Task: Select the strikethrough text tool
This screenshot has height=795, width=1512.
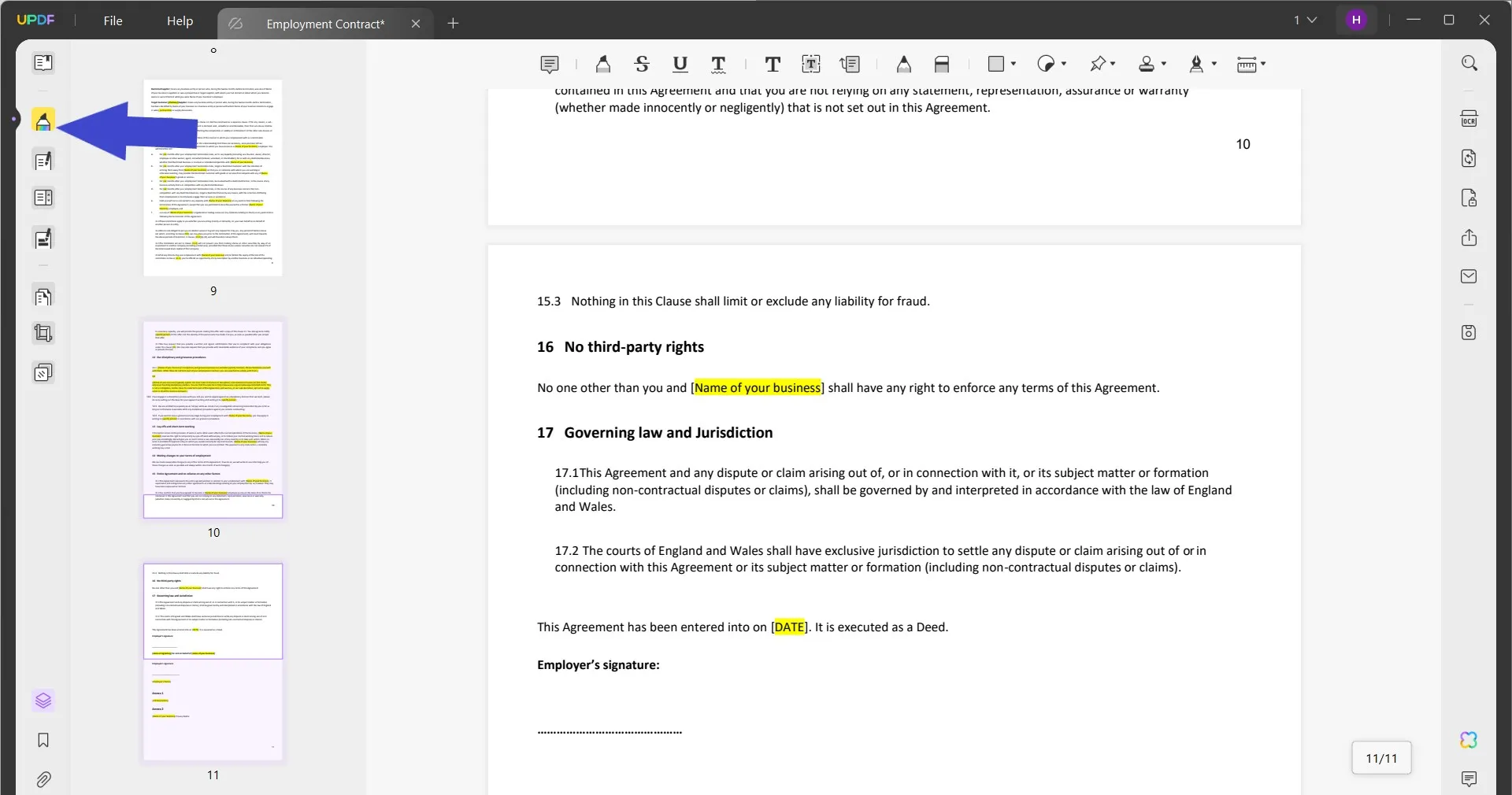Action: (x=642, y=65)
